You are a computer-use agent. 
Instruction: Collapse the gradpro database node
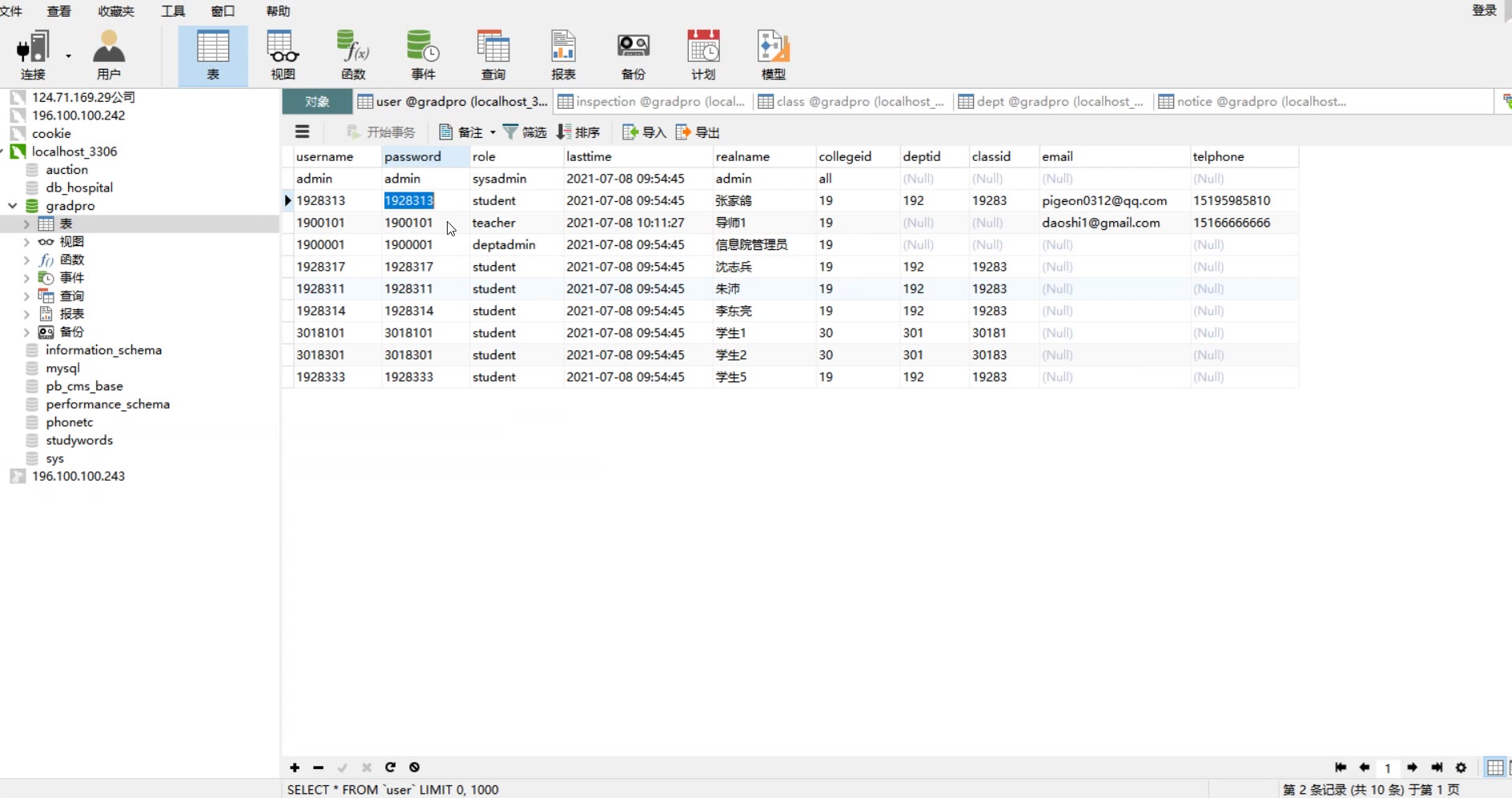click(13, 206)
